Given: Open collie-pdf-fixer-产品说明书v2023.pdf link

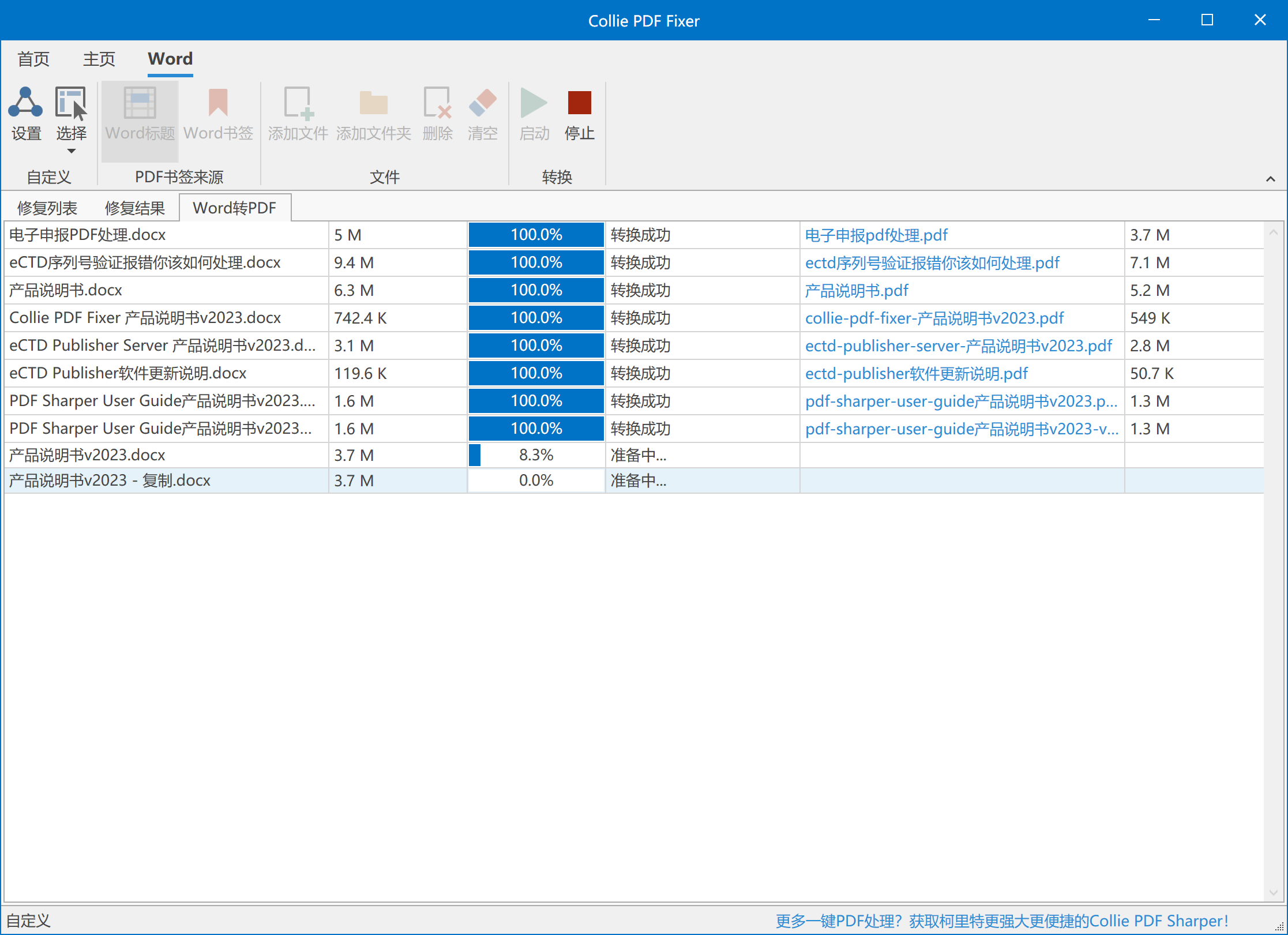Looking at the screenshot, I should pos(934,318).
